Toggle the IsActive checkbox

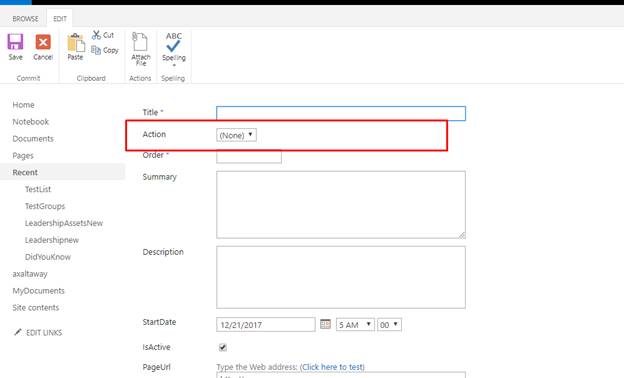pyautogui.click(x=223, y=347)
